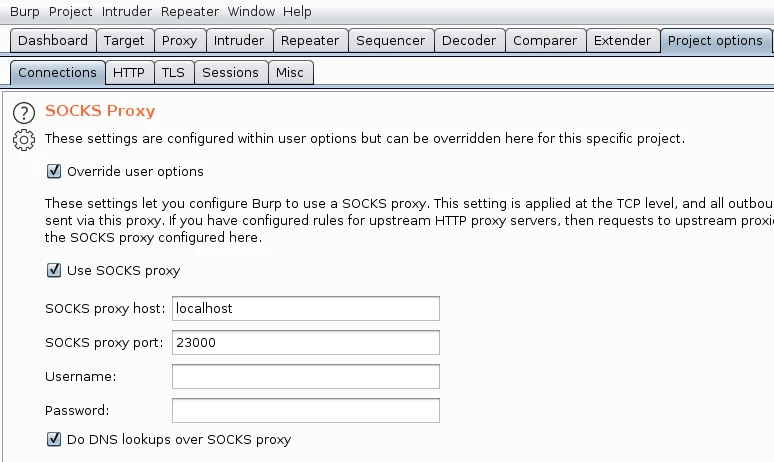Click the 'Username:' label
774x462 pixels.
(x=80, y=377)
